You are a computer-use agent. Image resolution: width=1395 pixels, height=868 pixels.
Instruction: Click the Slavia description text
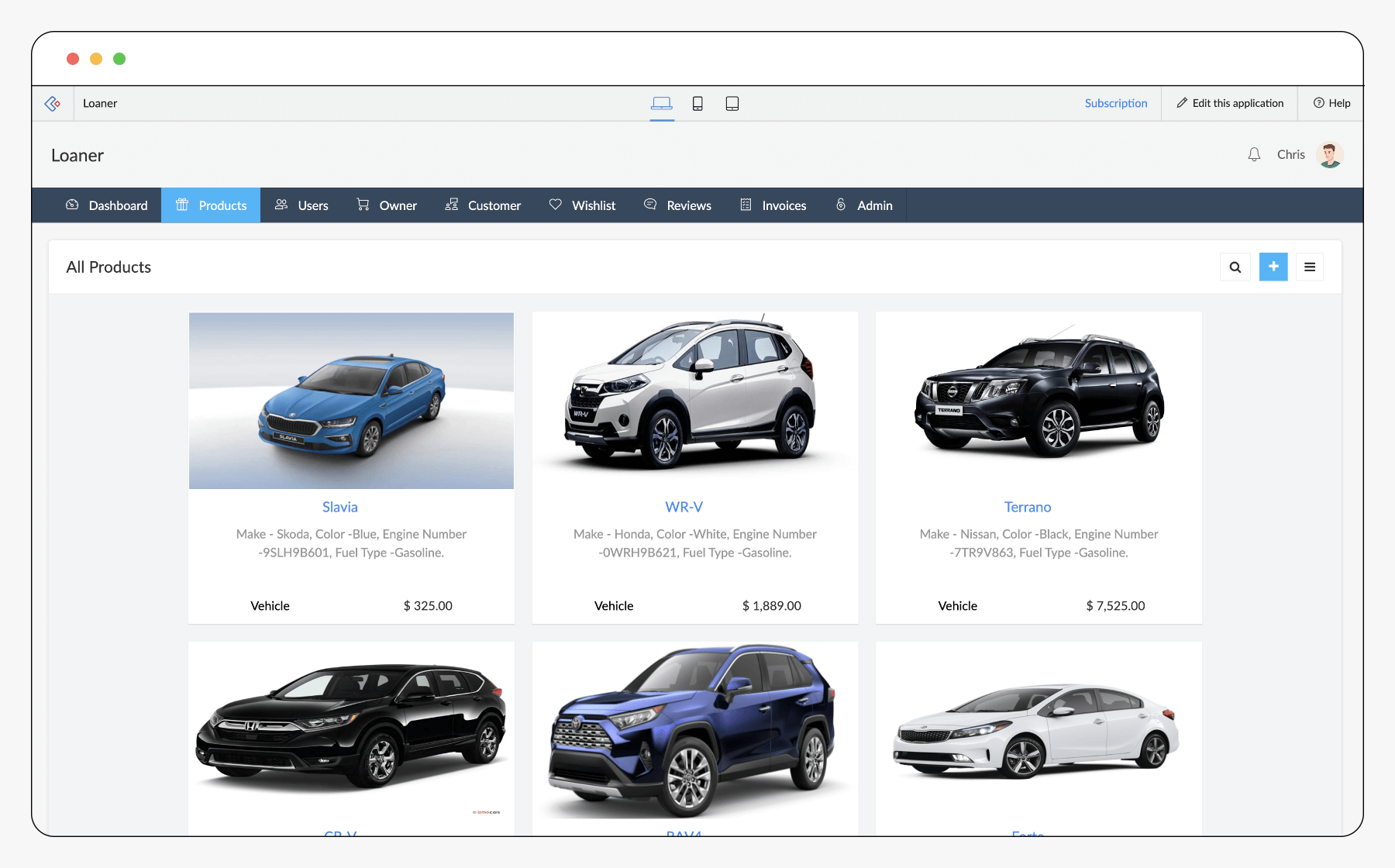[x=351, y=543]
